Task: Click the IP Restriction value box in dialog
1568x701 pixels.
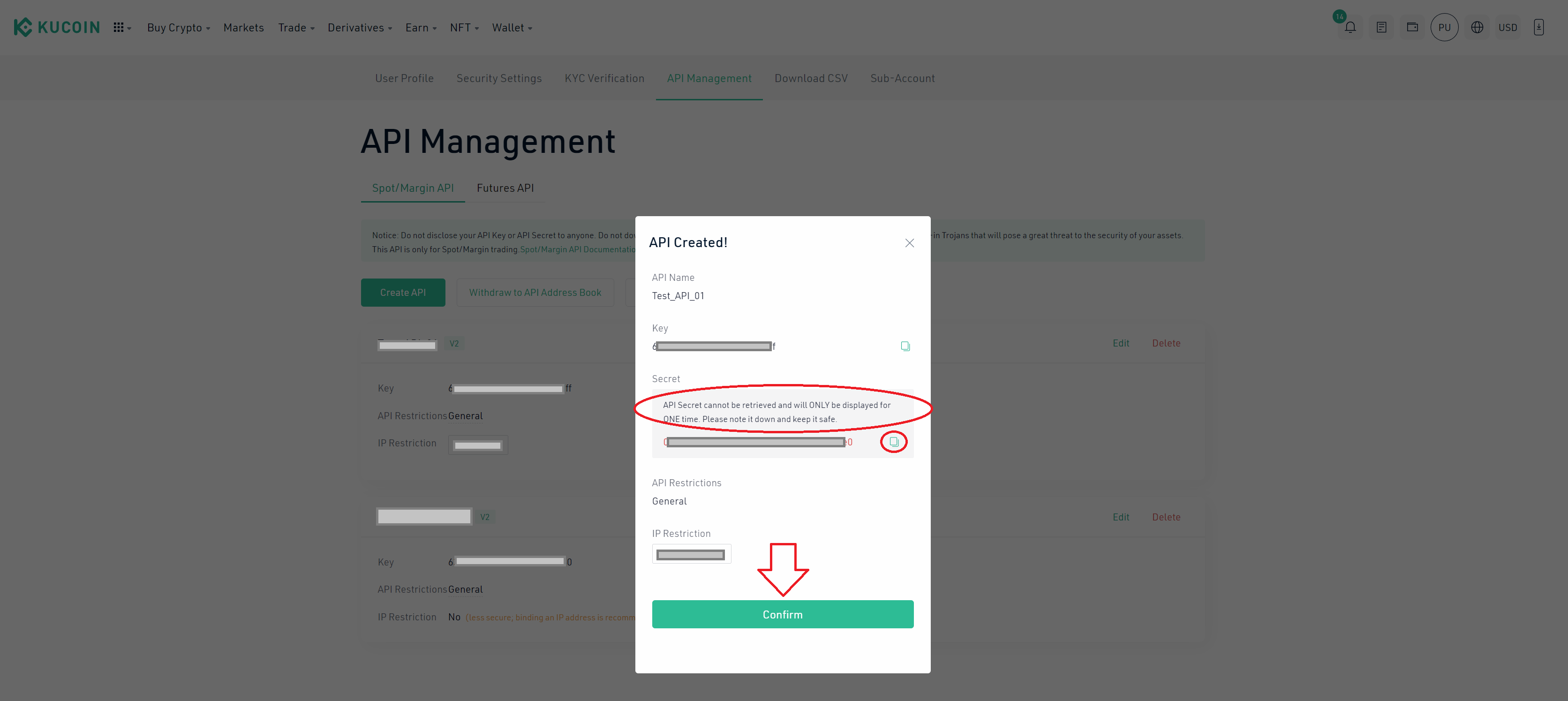Action: tap(691, 554)
